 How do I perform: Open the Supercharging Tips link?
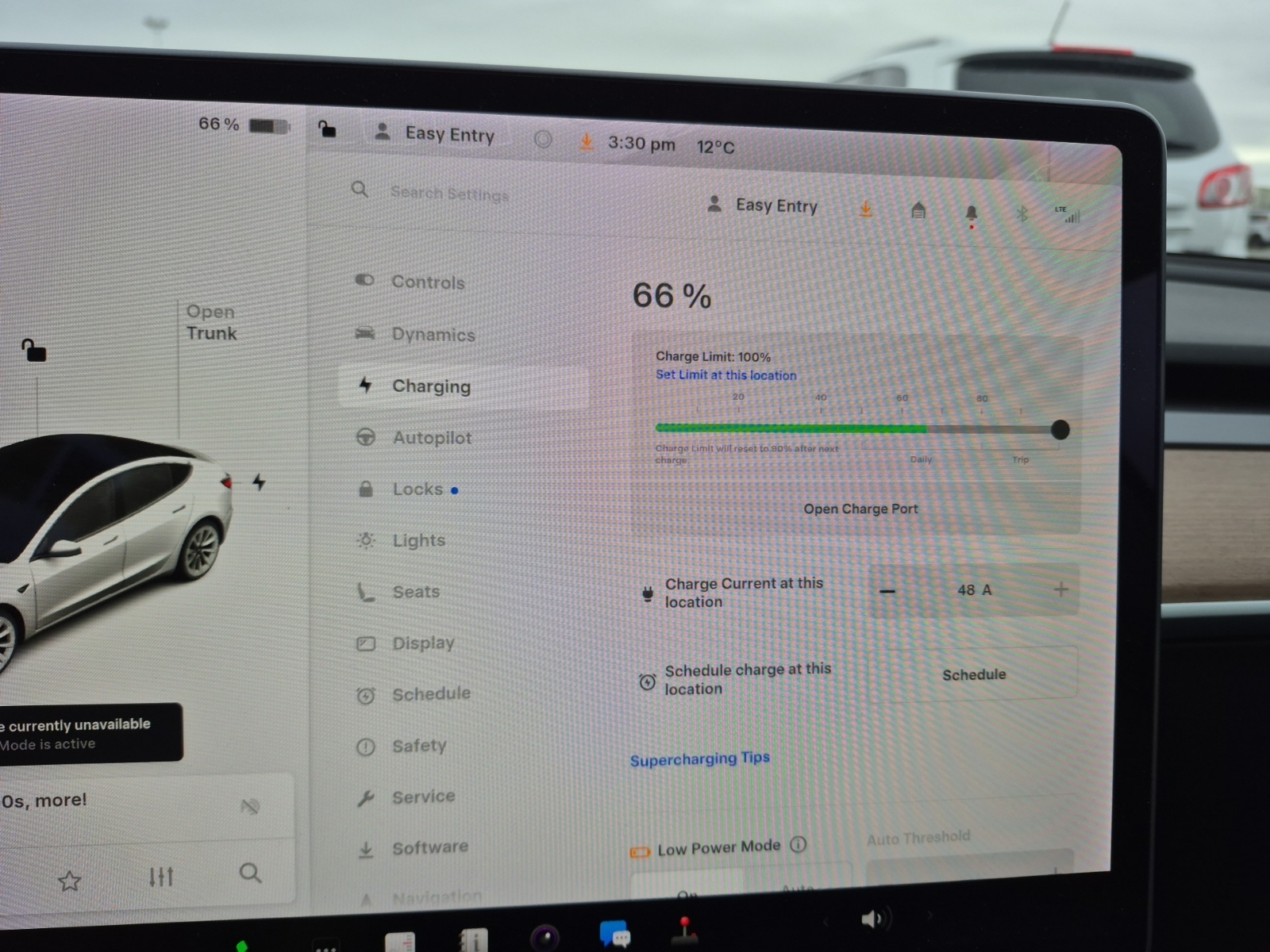tap(699, 759)
